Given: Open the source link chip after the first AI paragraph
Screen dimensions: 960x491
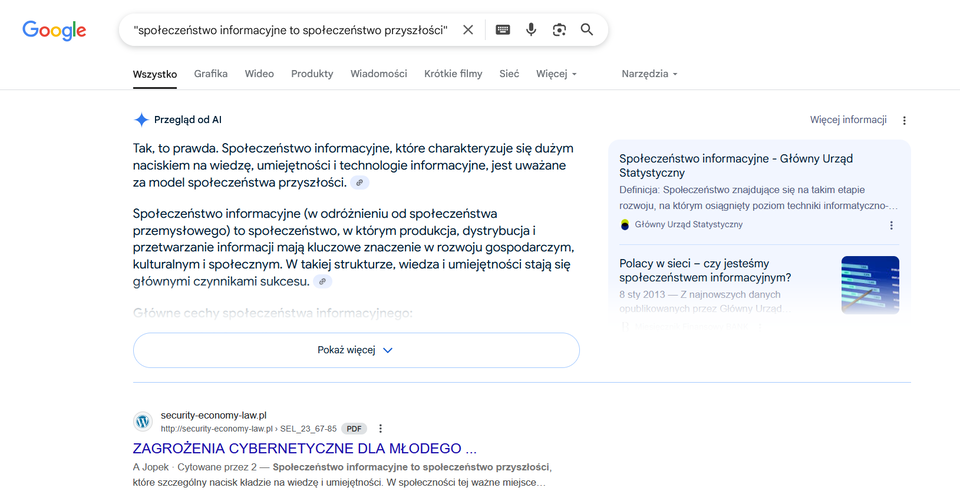Looking at the screenshot, I should [360, 182].
